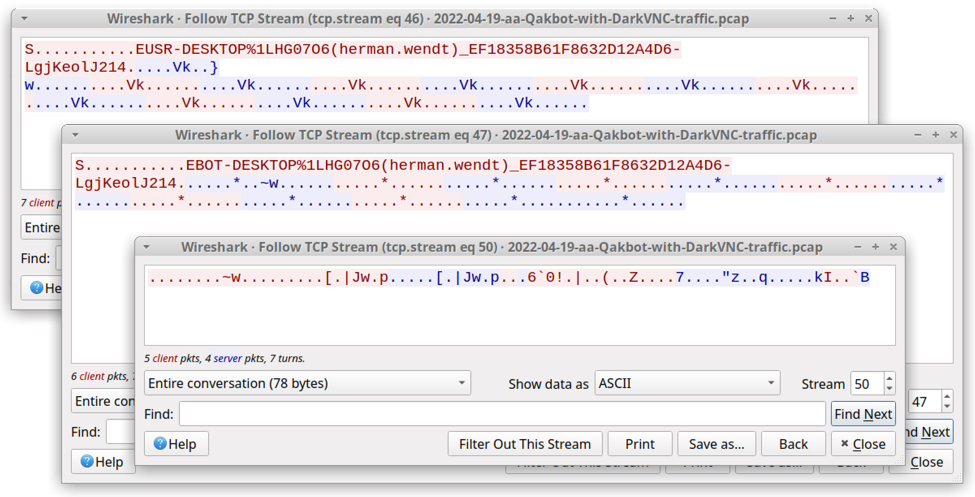Open the stream 50 window menu arrow

pyautogui.click(x=146, y=247)
